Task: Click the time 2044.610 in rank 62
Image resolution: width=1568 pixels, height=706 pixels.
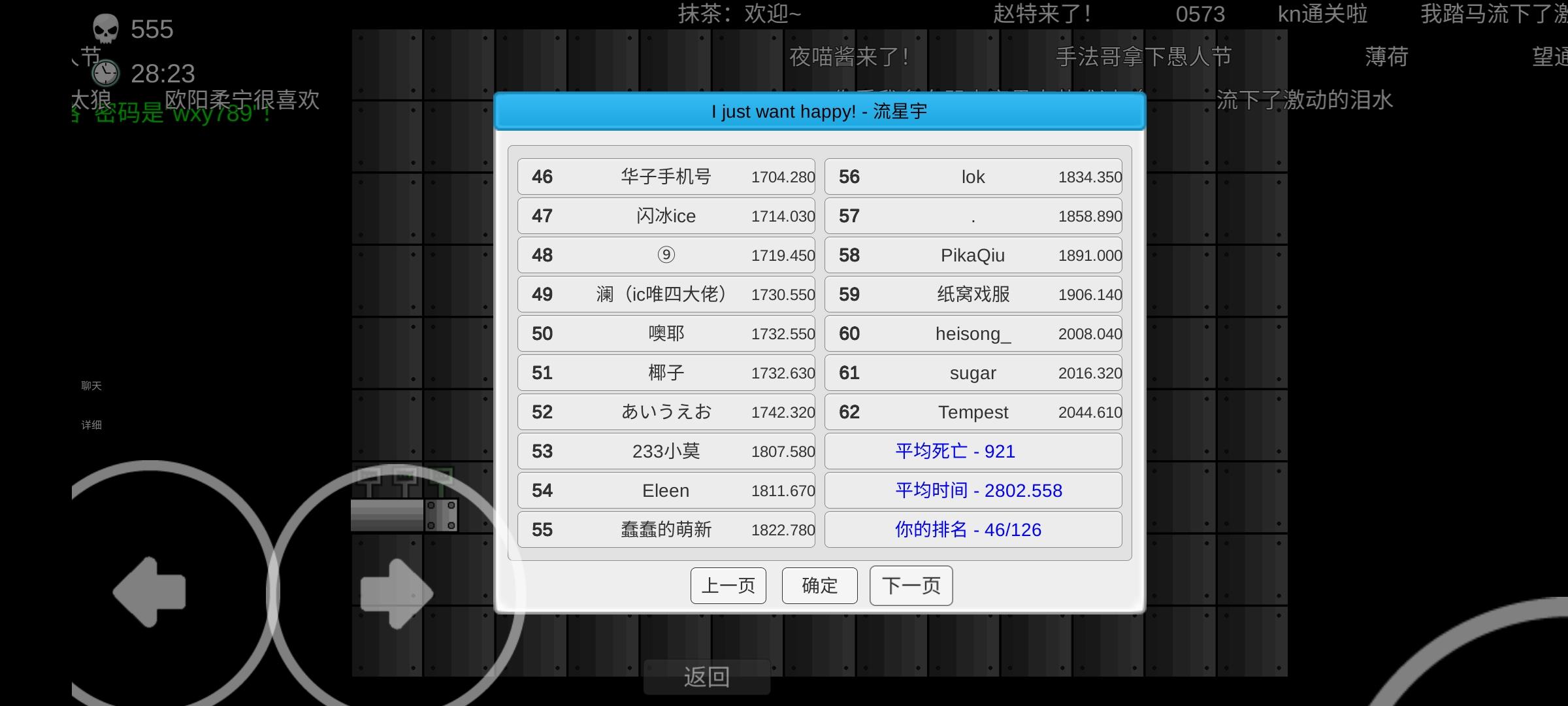Action: coord(1090,412)
